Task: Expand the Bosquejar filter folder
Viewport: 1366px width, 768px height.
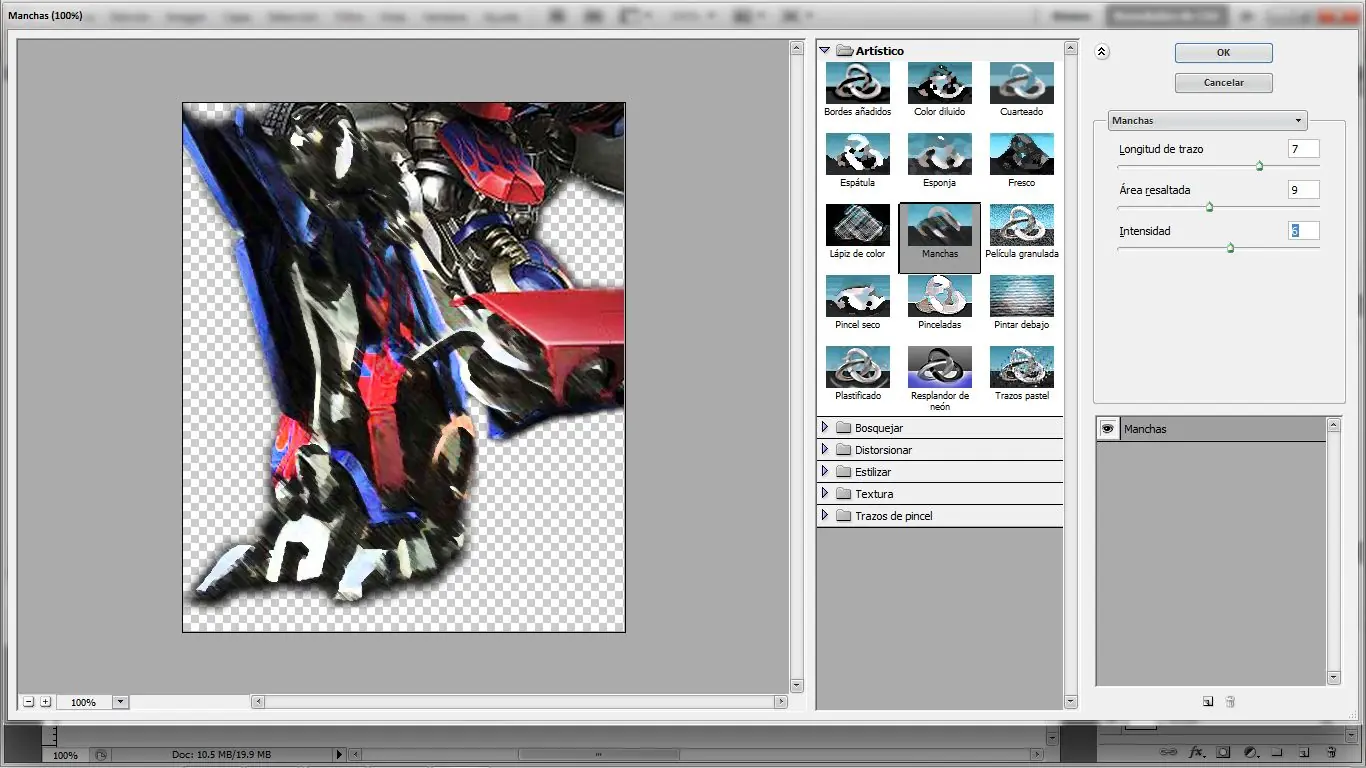Action: pyautogui.click(x=825, y=428)
